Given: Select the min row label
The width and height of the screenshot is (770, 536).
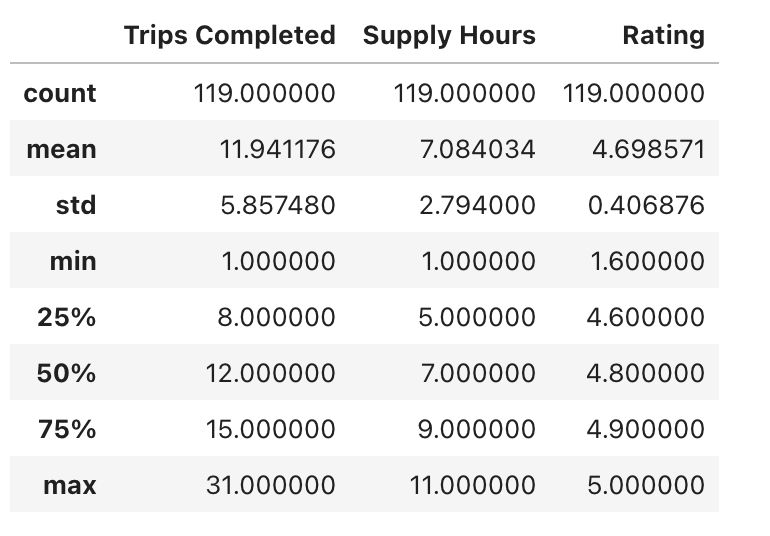Looking at the screenshot, I should pos(73,261).
